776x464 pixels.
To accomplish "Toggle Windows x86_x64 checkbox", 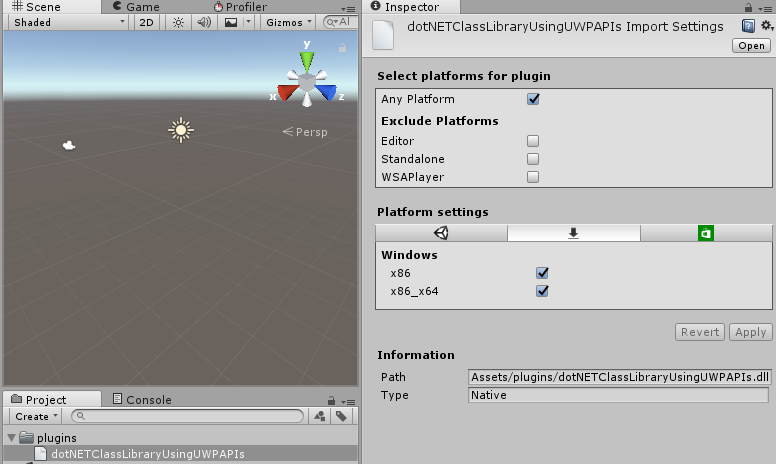I will tap(542, 291).
